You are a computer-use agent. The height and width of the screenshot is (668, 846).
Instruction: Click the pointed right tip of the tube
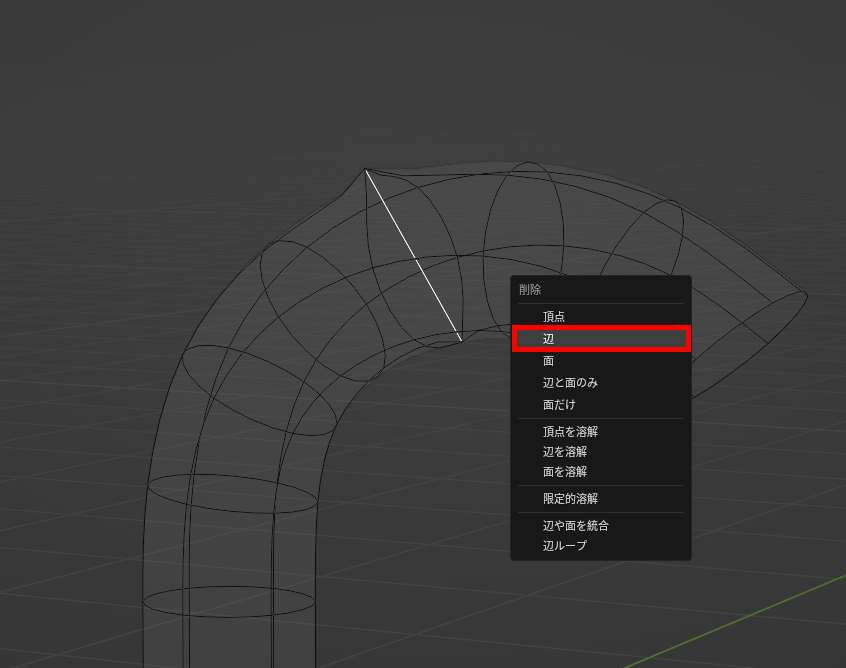(x=806, y=294)
